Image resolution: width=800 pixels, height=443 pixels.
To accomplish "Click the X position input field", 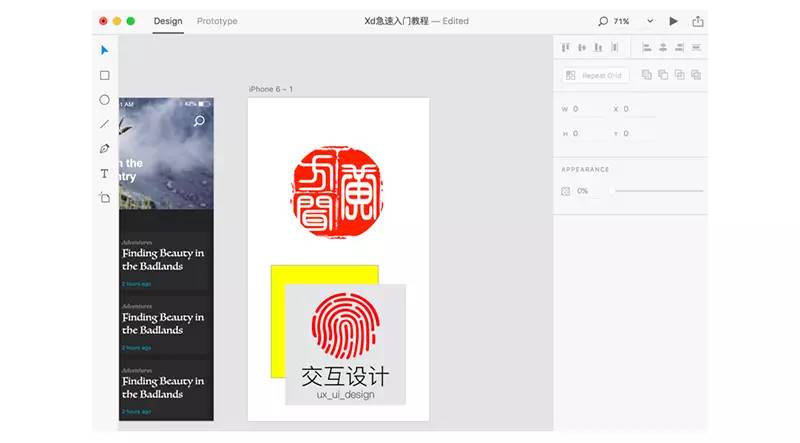I will [x=640, y=109].
